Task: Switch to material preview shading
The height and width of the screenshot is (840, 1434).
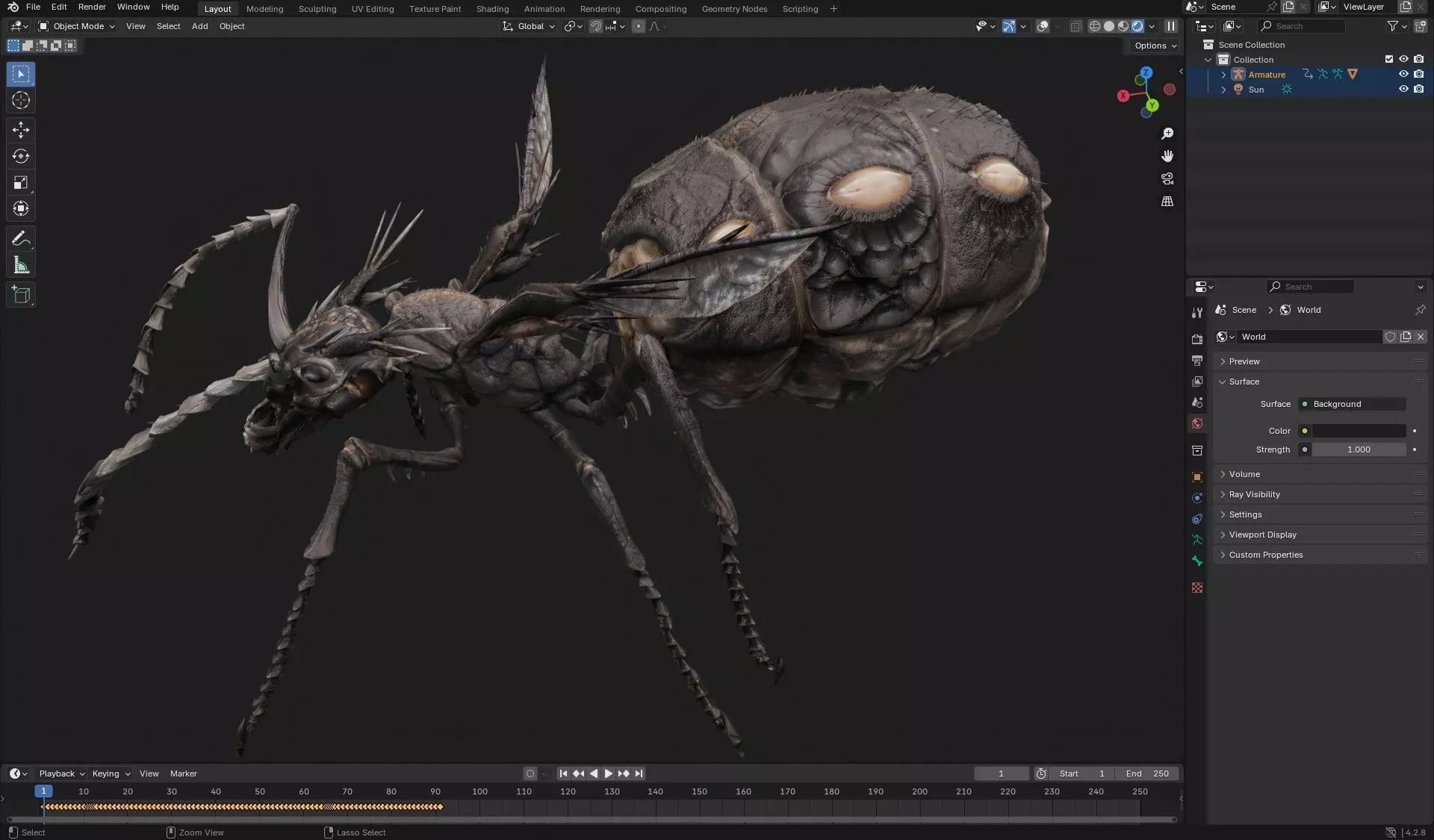Action: pos(1123,26)
